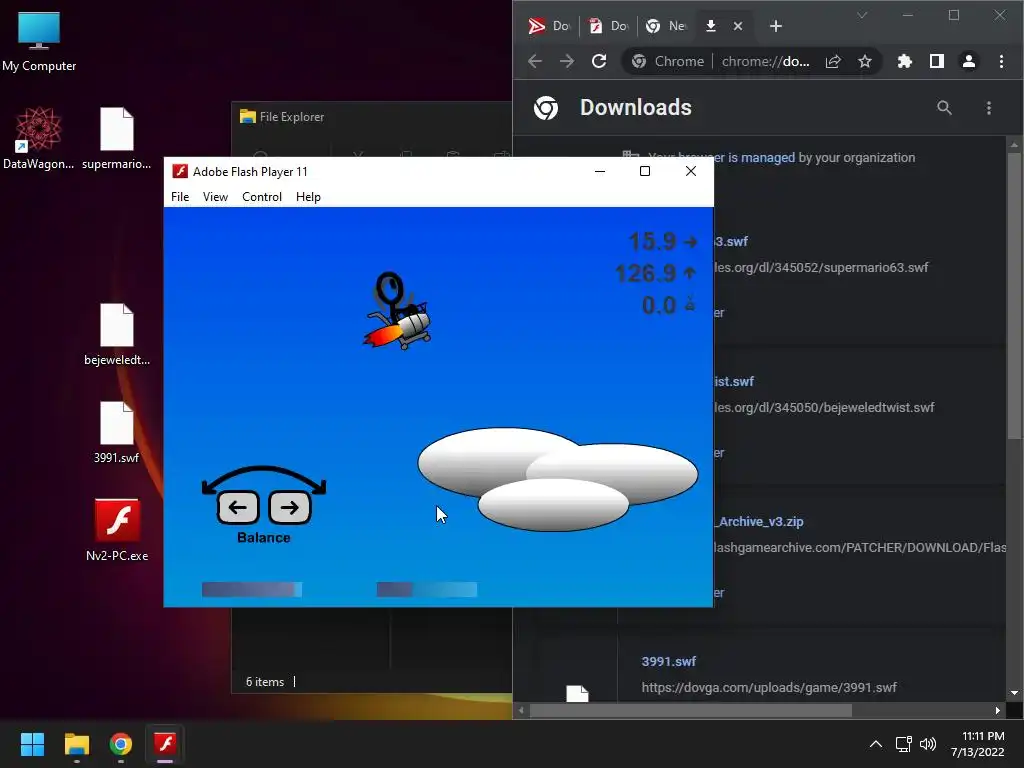Select the supermario desktop file
The image size is (1024, 768).
click(117, 138)
